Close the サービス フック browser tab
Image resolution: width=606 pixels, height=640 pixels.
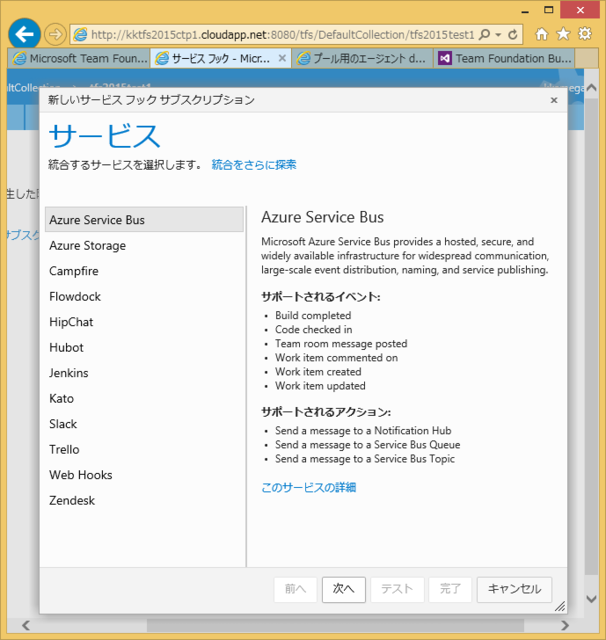[x=282, y=58]
